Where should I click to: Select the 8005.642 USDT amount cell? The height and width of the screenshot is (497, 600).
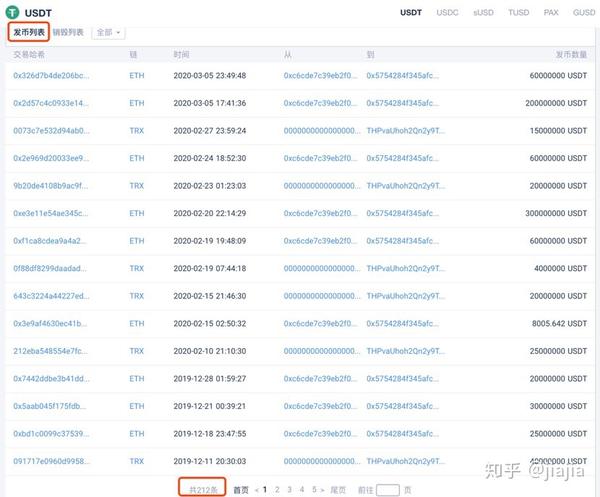(x=559, y=324)
